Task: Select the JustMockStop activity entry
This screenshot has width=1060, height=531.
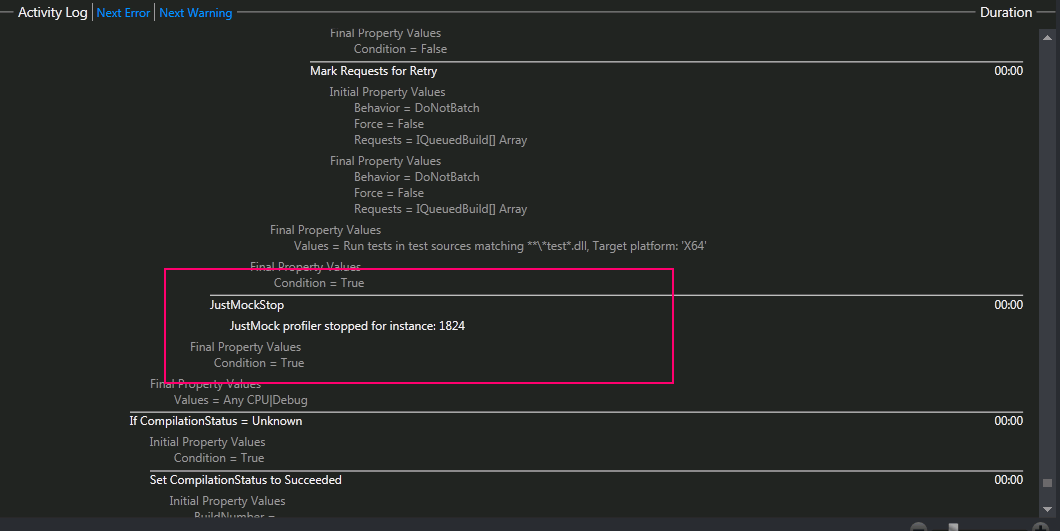Action: point(246,305)
